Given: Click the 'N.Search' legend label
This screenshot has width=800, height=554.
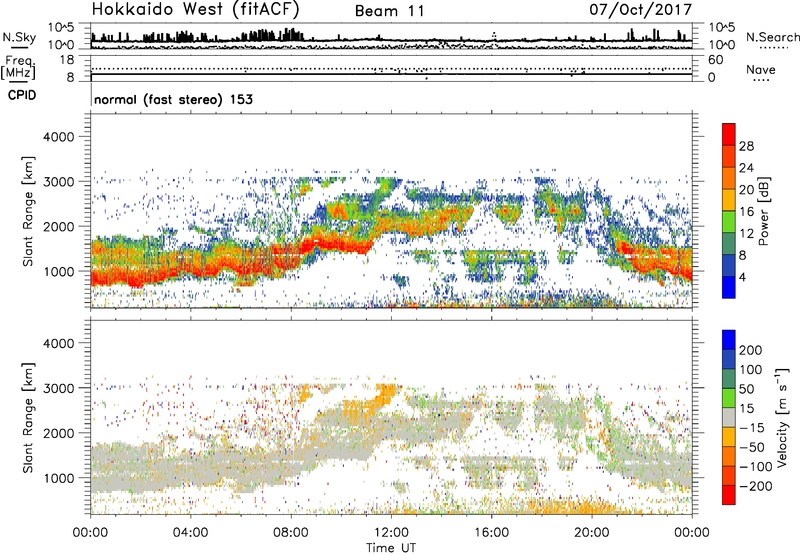Looking at the screenshot, I should [x=772, y=37].
